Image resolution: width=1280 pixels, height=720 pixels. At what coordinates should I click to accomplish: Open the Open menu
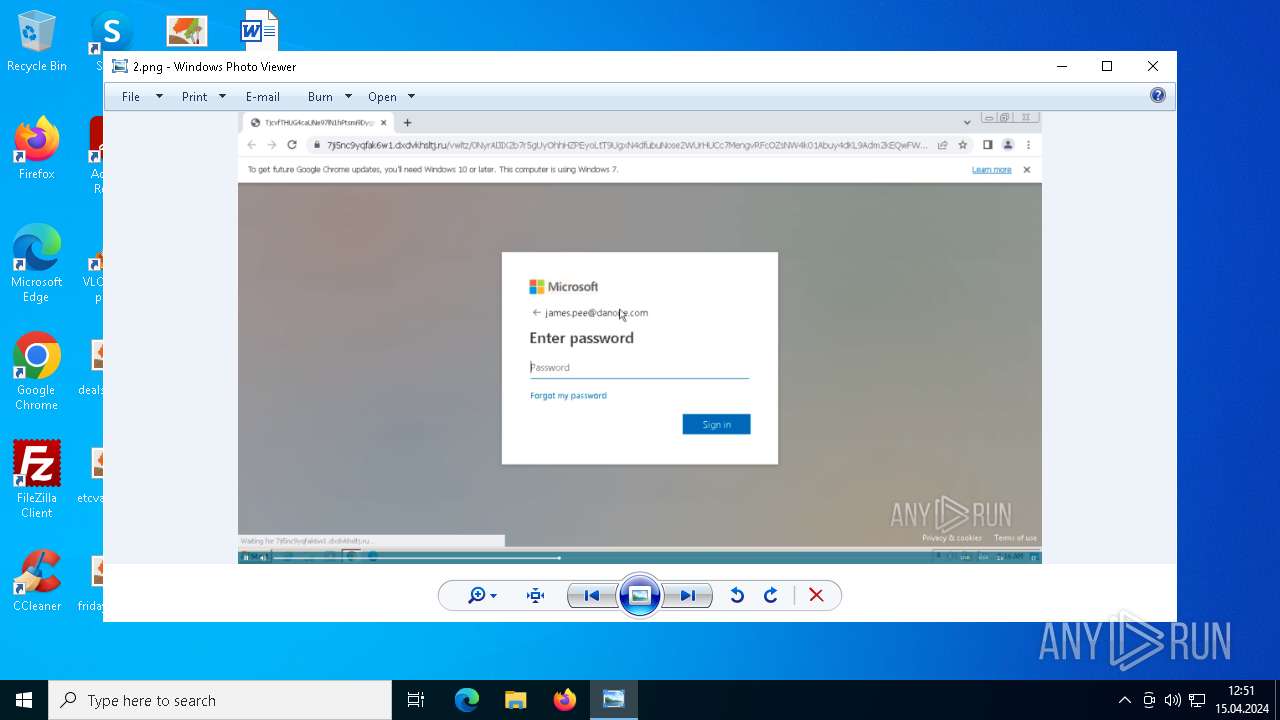pos(382,97)
